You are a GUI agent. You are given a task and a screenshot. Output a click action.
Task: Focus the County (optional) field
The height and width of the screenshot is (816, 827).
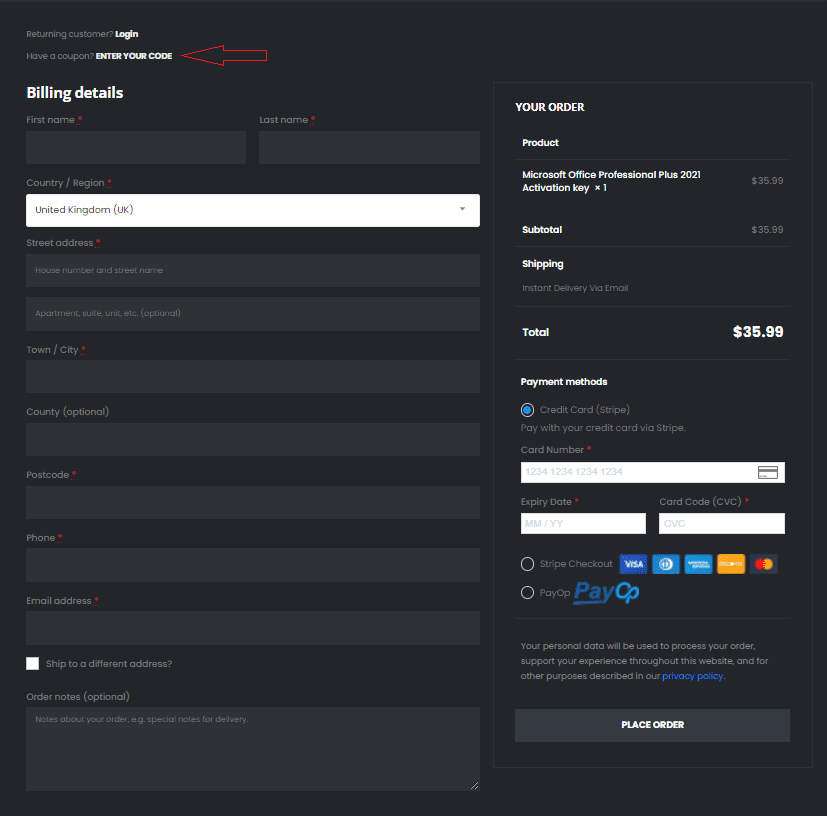tap(253, 439)
